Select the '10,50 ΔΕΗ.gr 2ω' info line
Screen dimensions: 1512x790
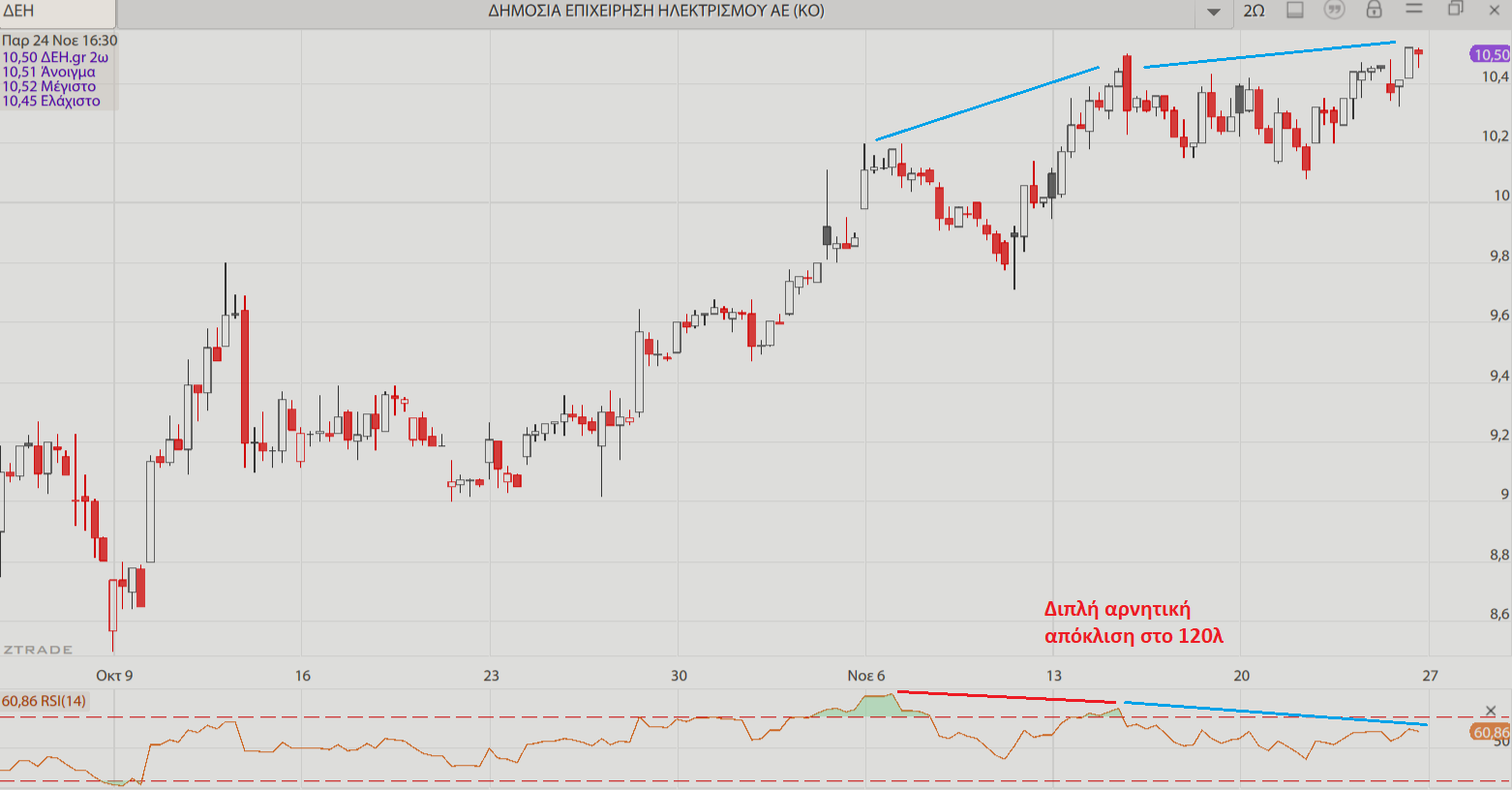point(55,57)
